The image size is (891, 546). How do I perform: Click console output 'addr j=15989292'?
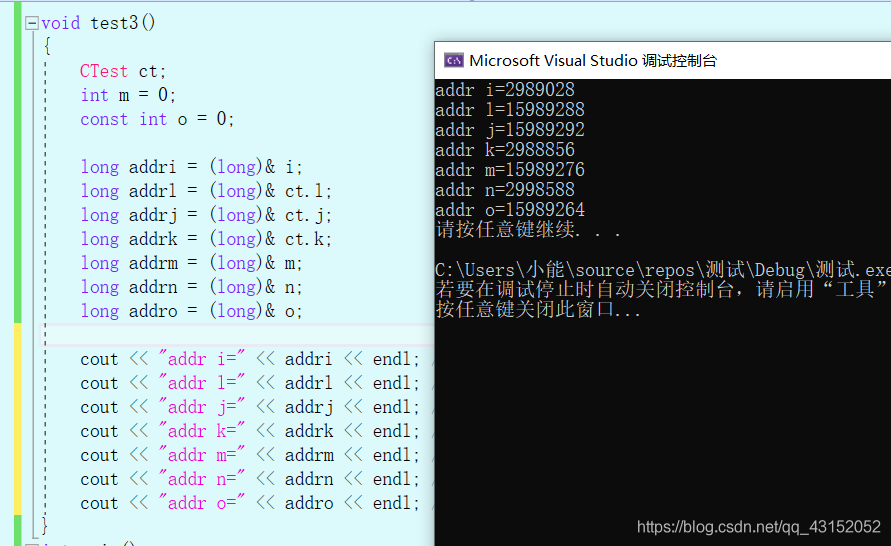pyautogui.click(x=510, y=130)
